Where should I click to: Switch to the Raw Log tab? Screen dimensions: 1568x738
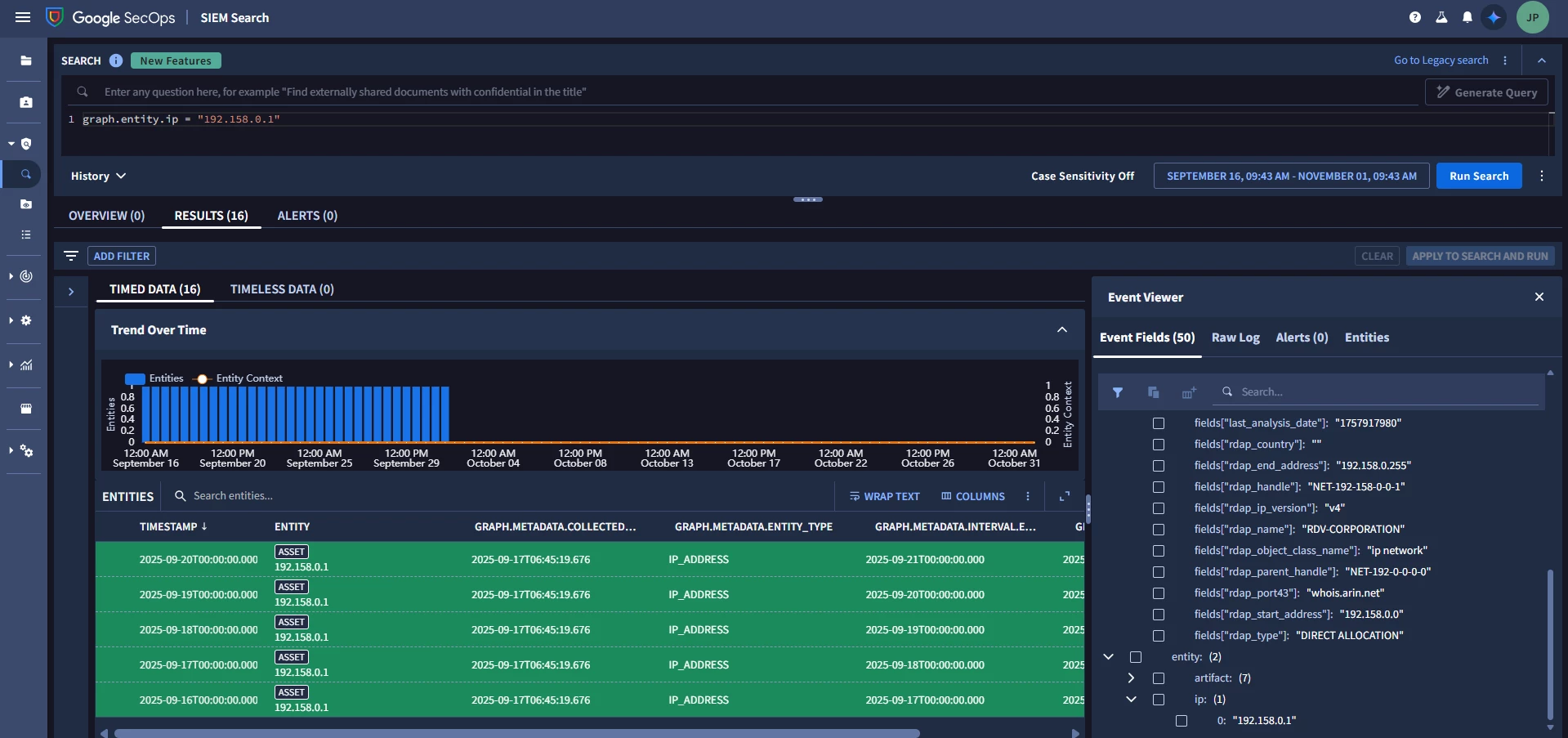1235,338
